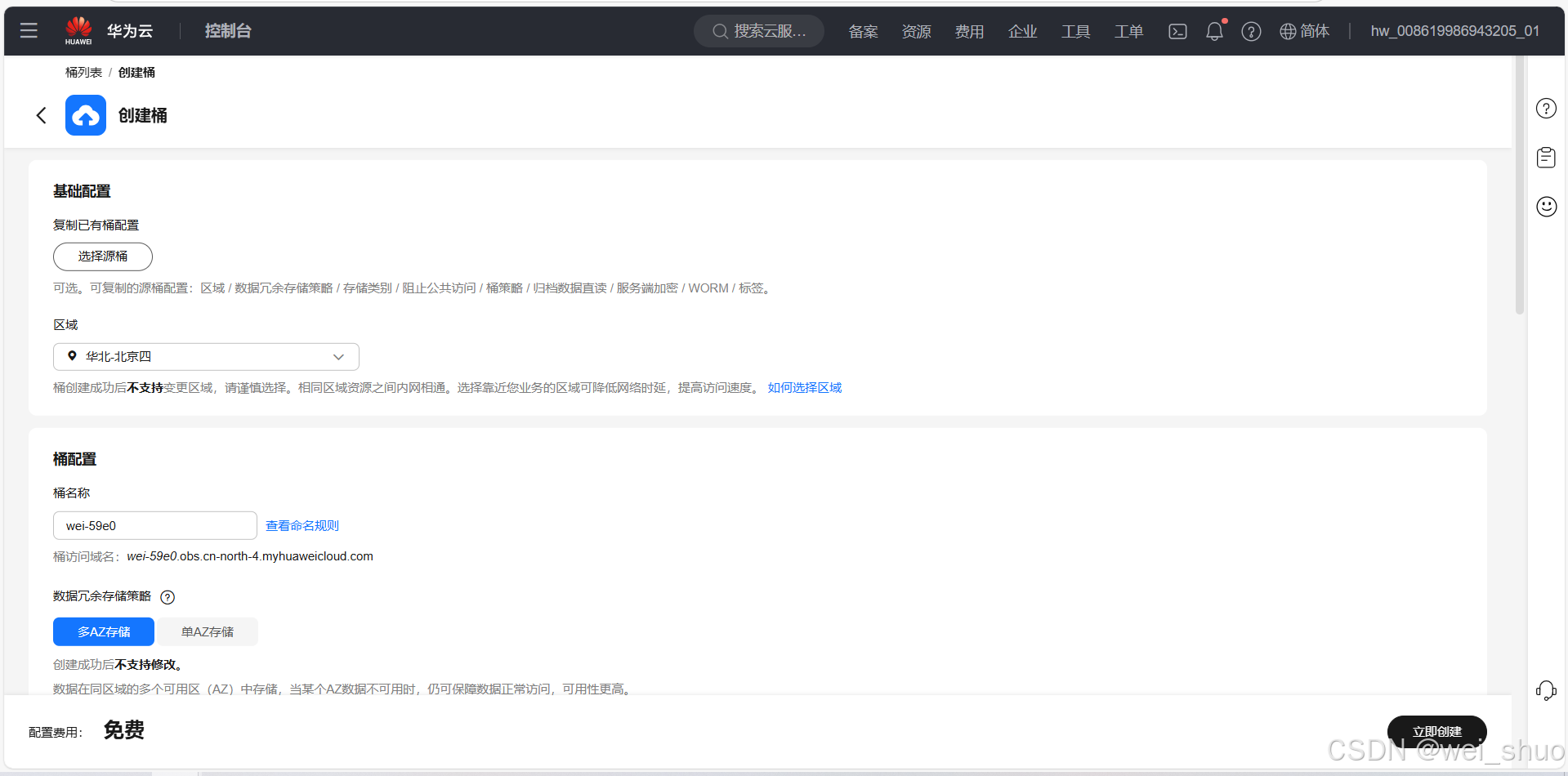The width and height of the screenshot is (1568, 776).
Task: Select single-AZ storage option
Action: [208, 631]
